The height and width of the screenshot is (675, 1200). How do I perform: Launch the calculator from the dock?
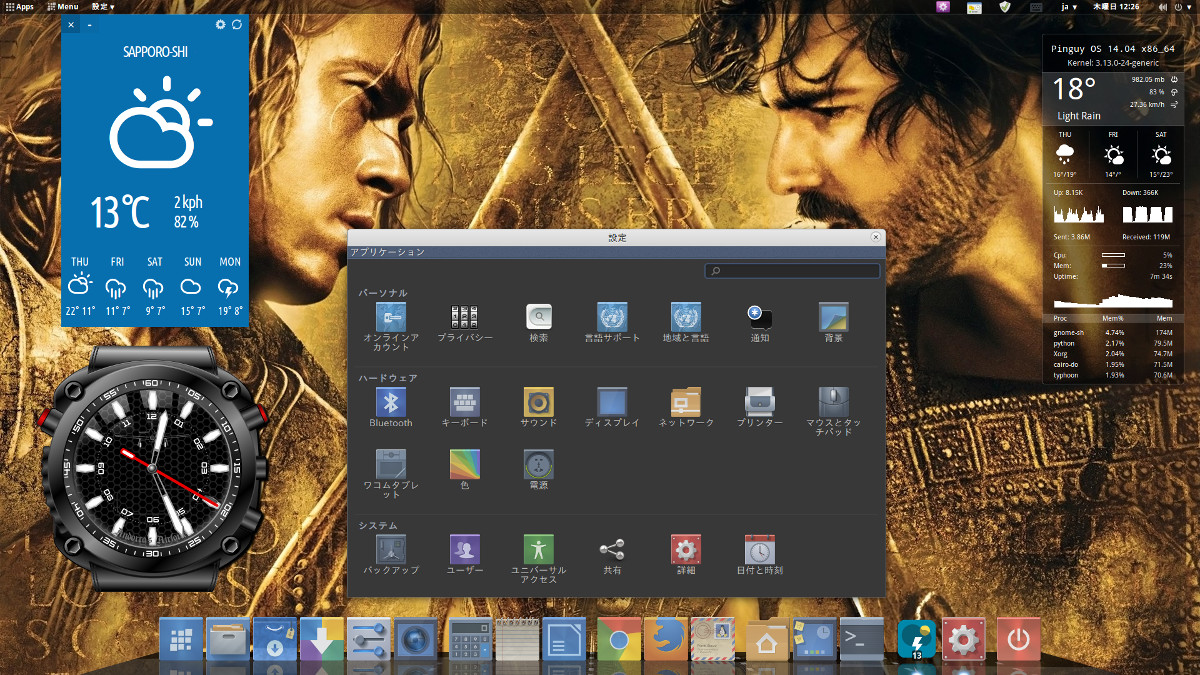point(469,641)
